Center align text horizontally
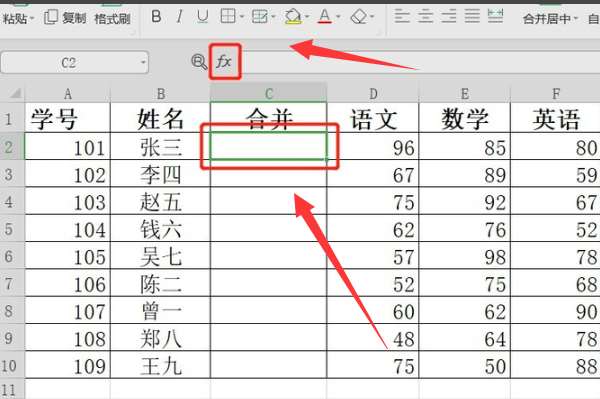Viewport: 600px width, 399px height. tap(426, 16)
